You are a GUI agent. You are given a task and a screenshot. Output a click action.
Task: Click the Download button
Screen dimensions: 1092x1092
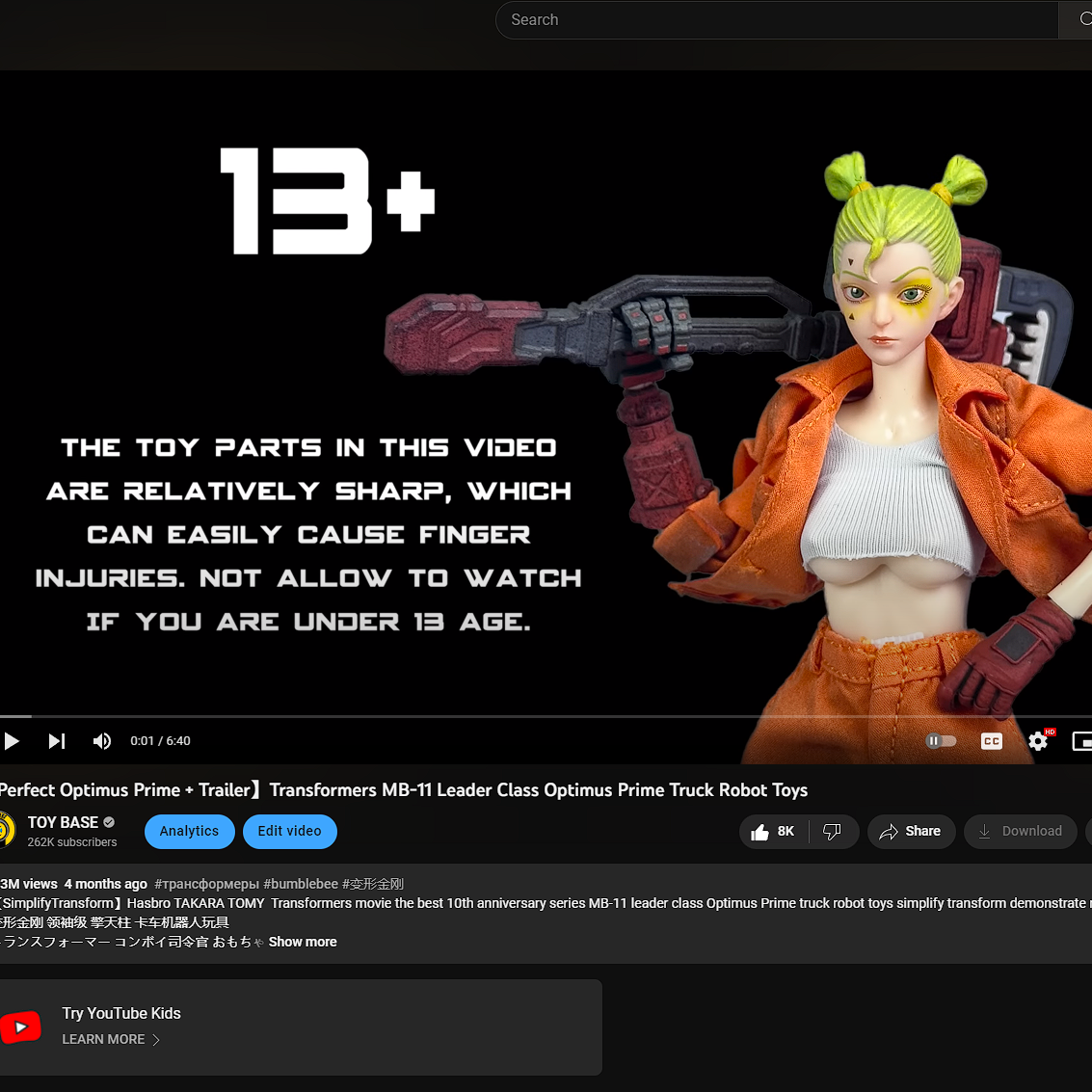pos(1020,832)
